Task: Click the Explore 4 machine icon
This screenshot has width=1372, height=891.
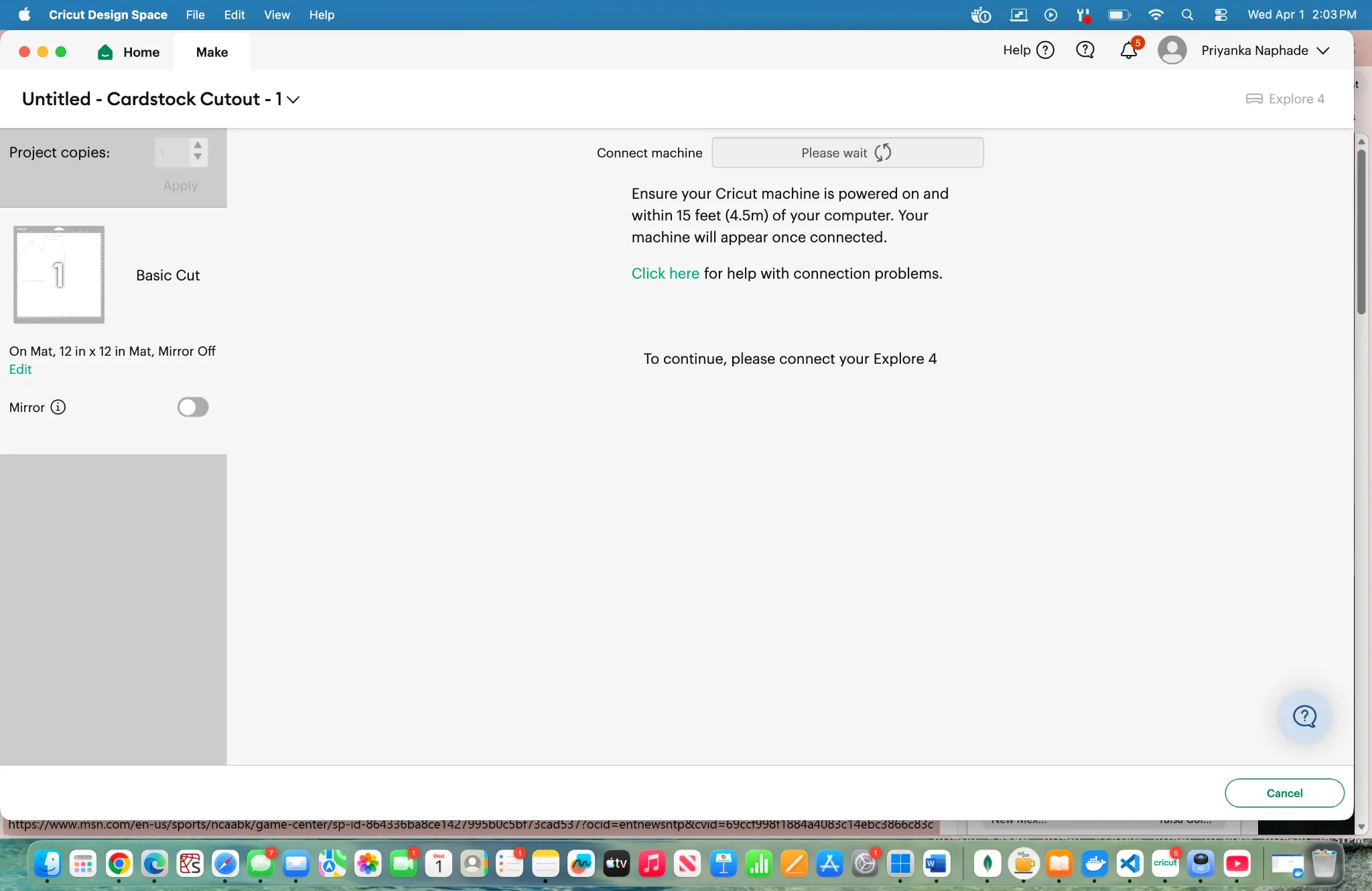Action: click(1254, 99)
